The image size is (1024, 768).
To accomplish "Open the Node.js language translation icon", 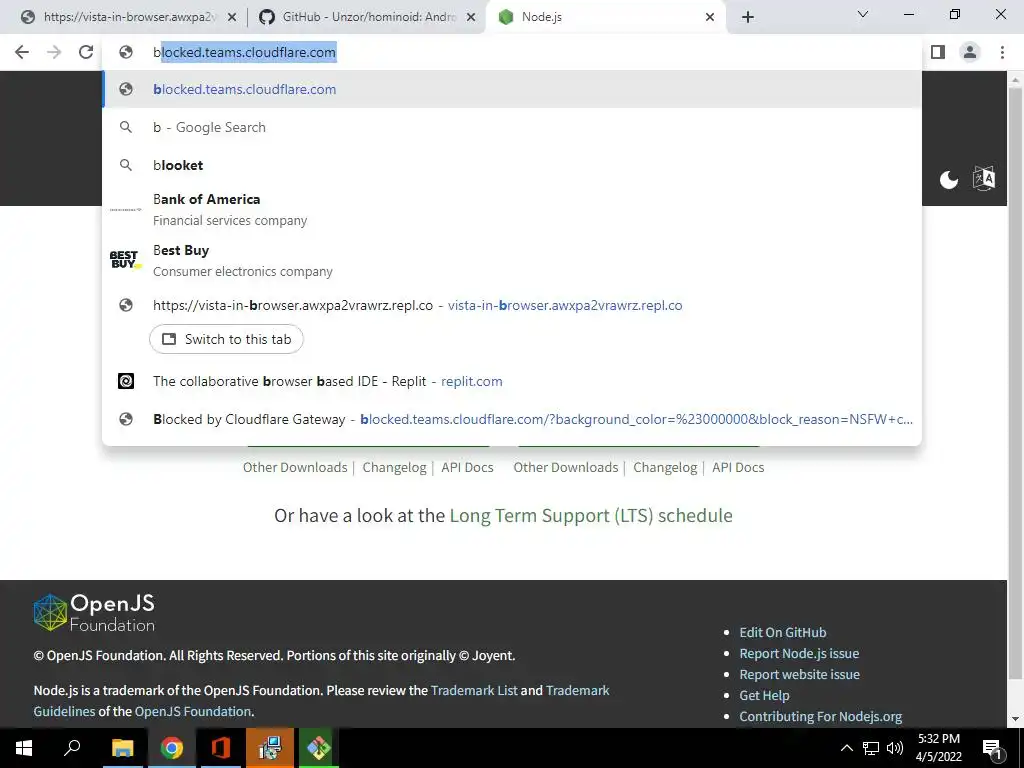I will [984, 178].
